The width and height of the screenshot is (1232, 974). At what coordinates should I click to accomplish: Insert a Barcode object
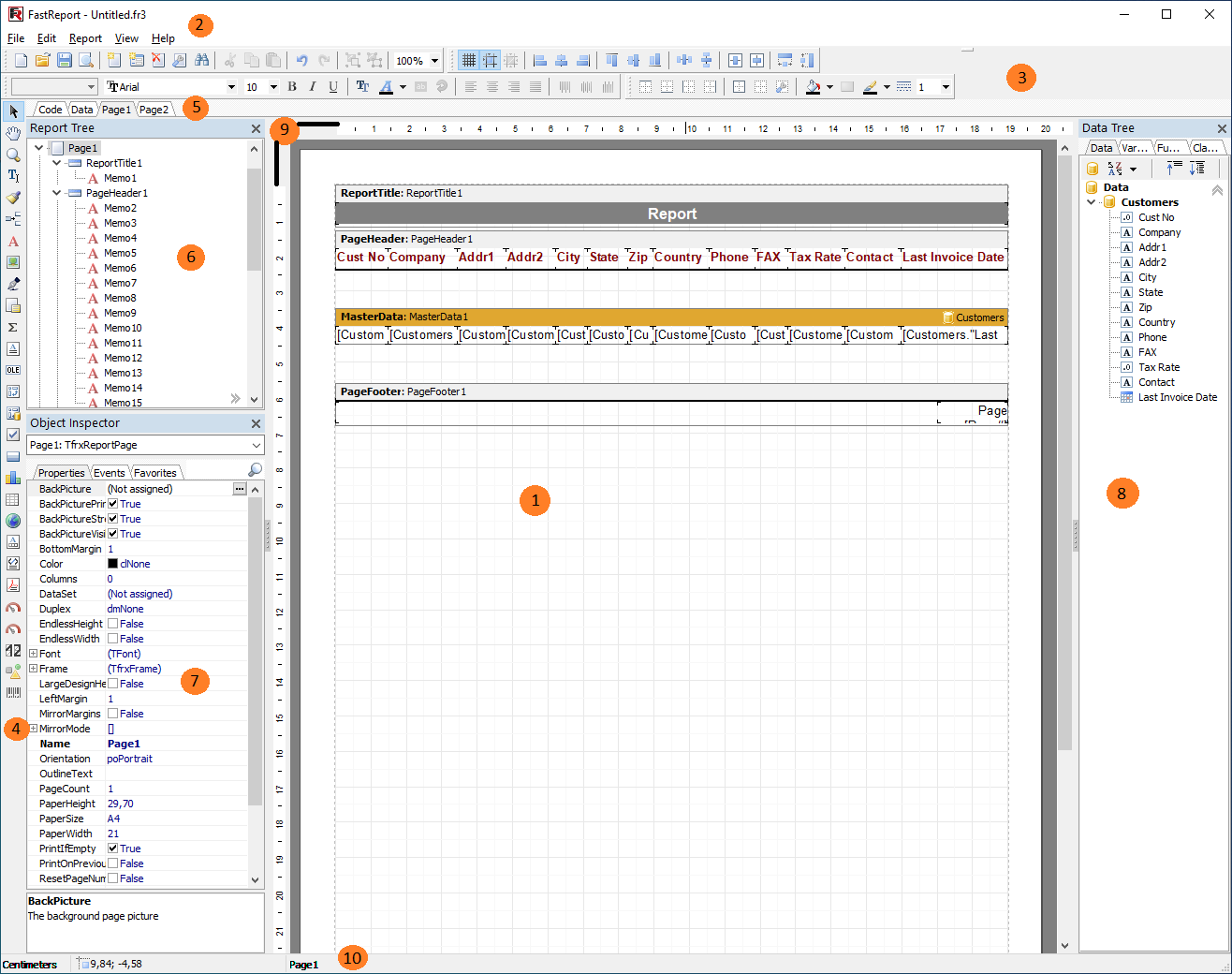point(13,693)
